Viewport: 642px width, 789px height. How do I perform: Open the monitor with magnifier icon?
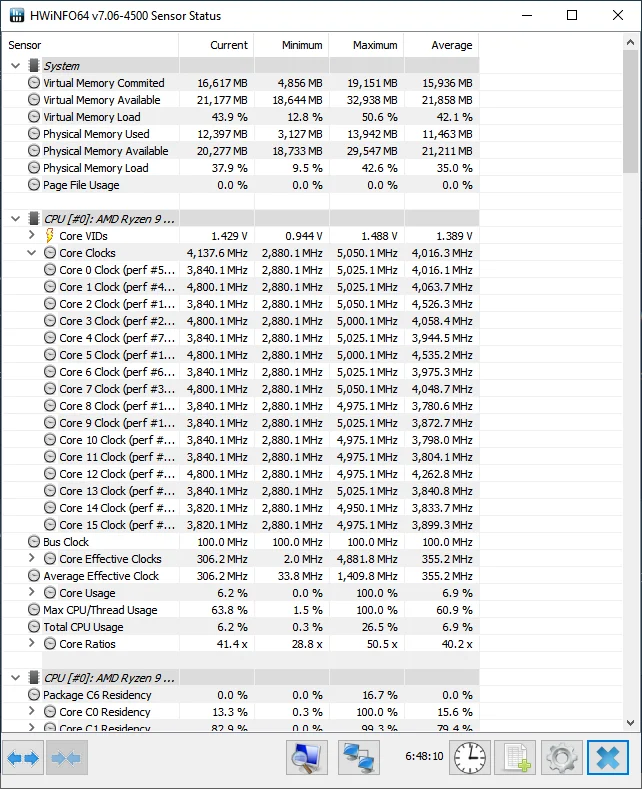(307, 757)
